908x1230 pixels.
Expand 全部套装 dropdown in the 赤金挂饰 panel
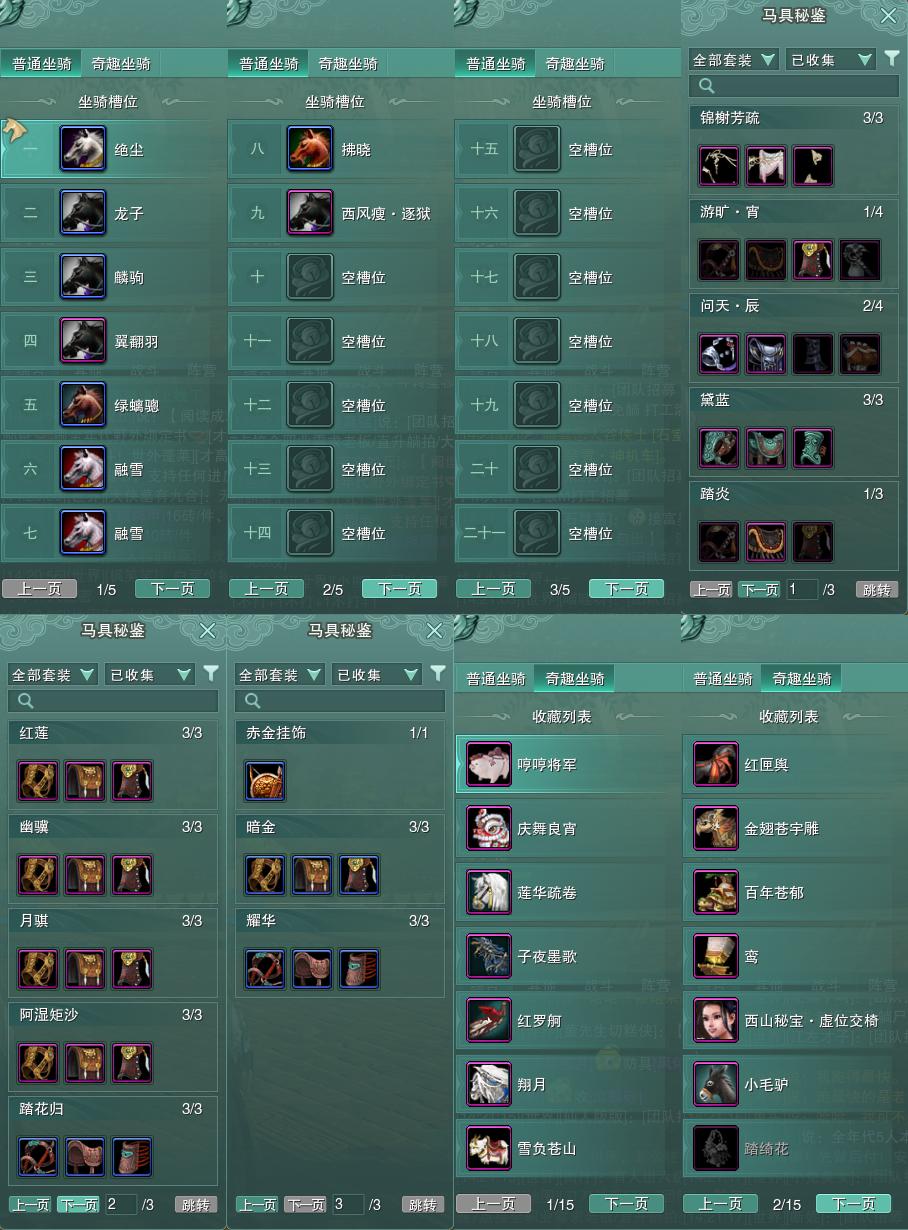280,675
